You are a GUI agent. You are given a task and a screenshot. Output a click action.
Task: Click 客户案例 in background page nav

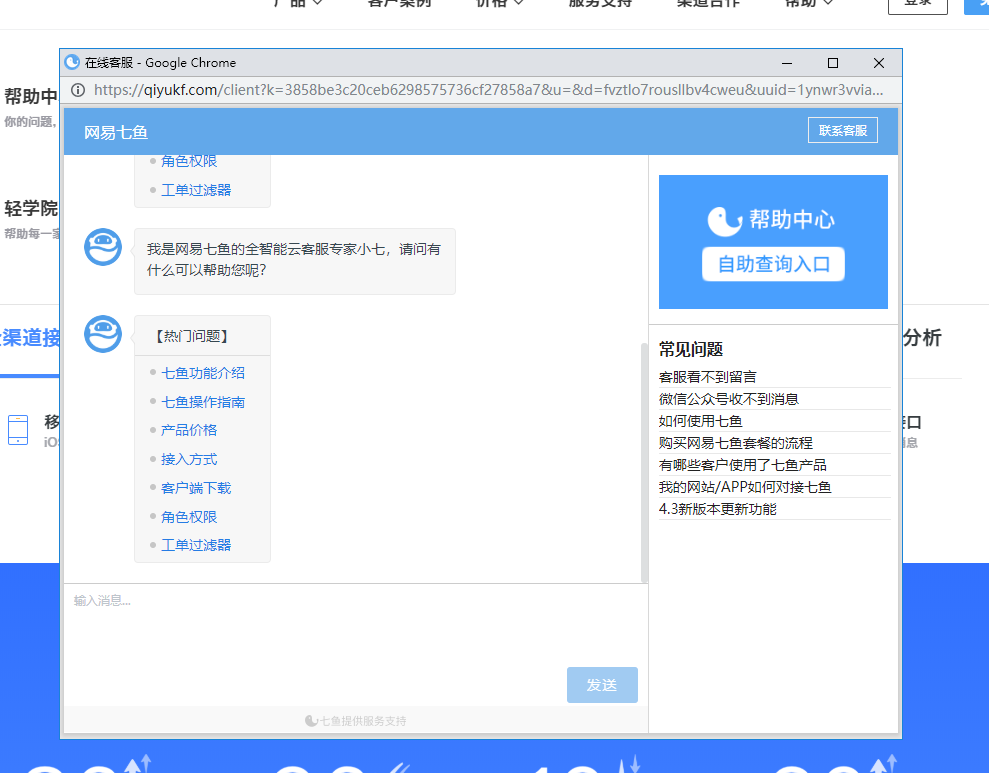click(399, 3)
